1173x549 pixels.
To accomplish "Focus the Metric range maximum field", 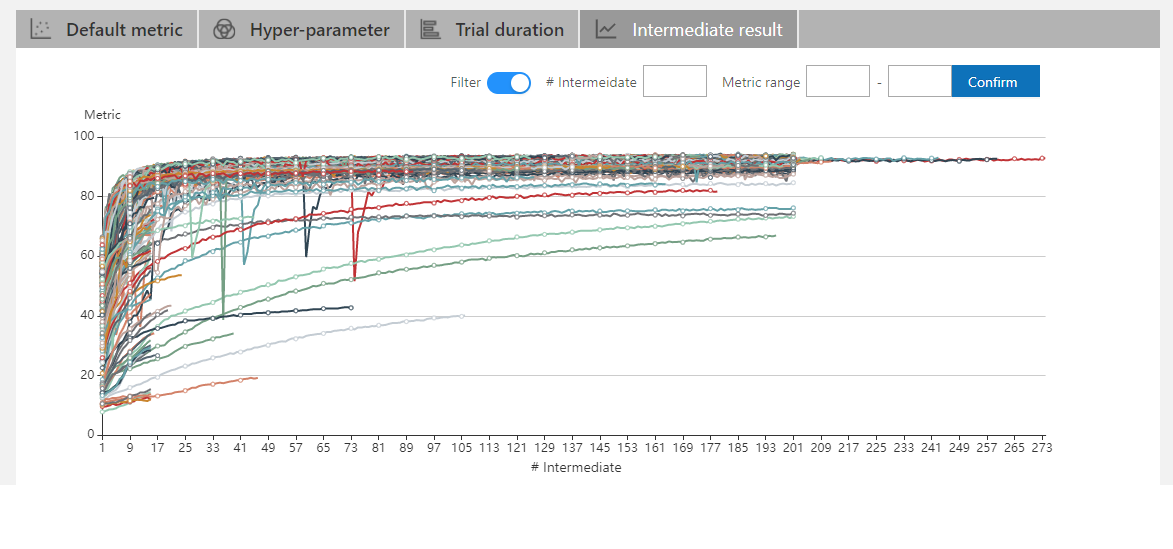I will click(x=919, y=82).
